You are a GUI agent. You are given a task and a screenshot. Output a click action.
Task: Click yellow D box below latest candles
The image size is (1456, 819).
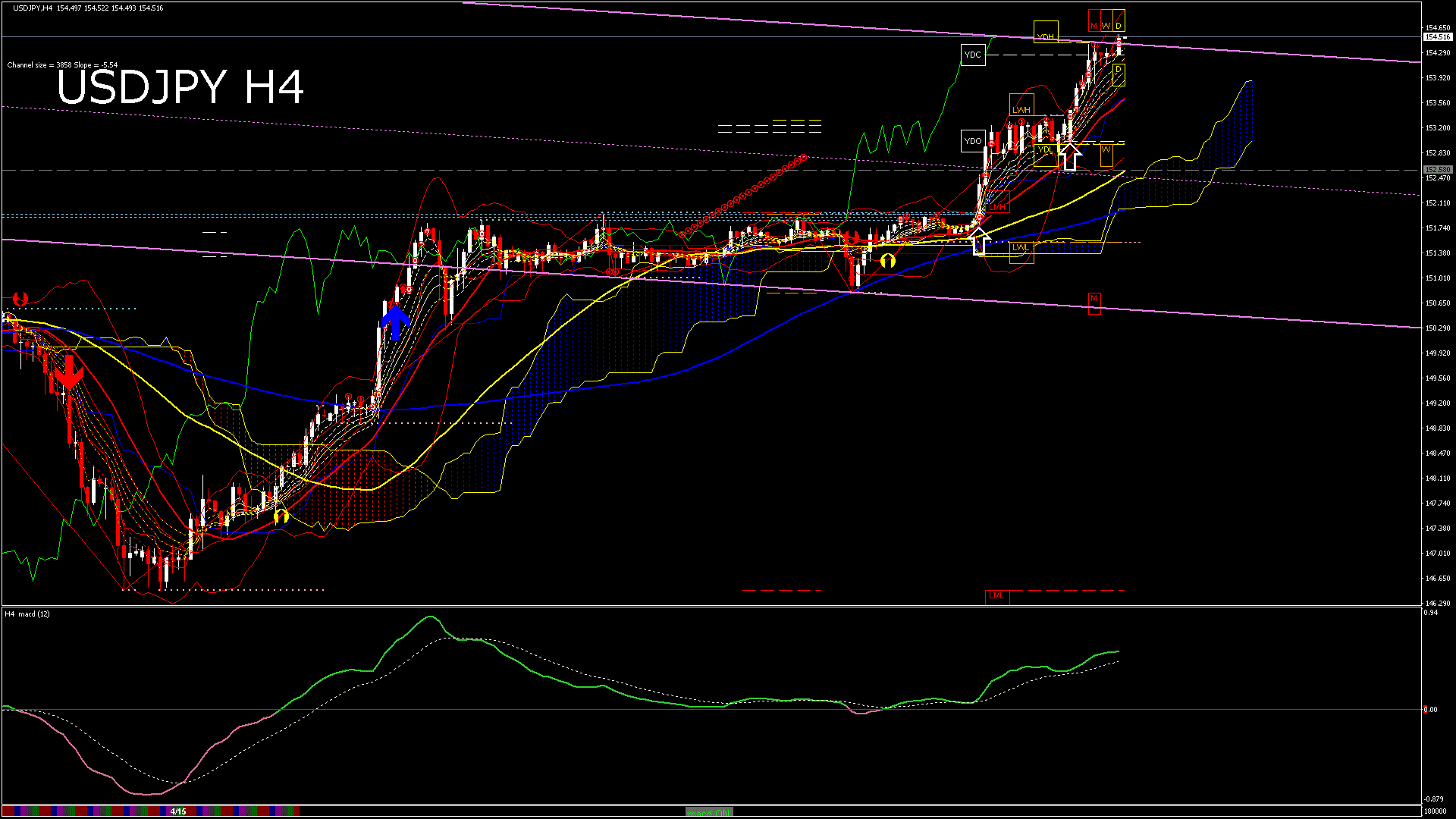point(1119,74)
